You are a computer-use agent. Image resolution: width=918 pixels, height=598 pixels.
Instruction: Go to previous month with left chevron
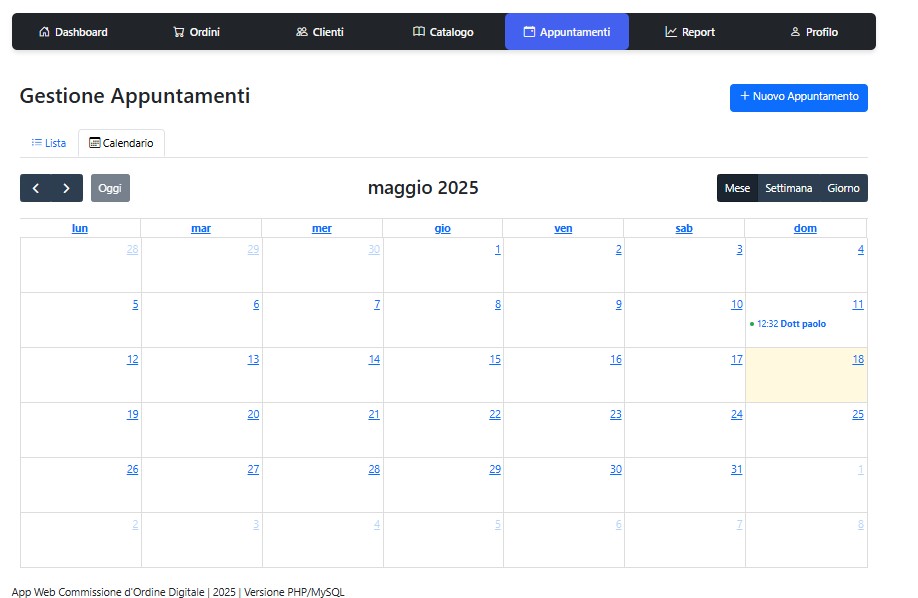(36, 188)
